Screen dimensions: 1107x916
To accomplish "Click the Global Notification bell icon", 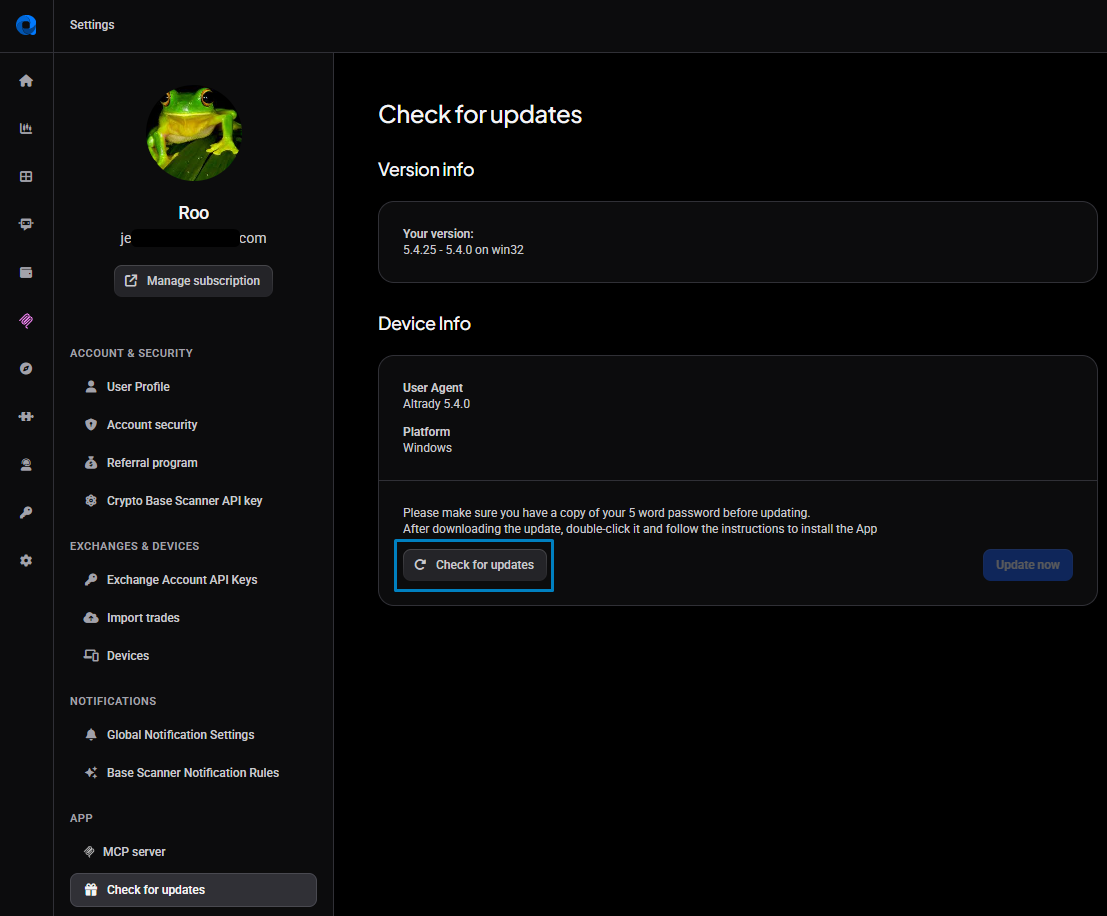I will pos(91,734).
